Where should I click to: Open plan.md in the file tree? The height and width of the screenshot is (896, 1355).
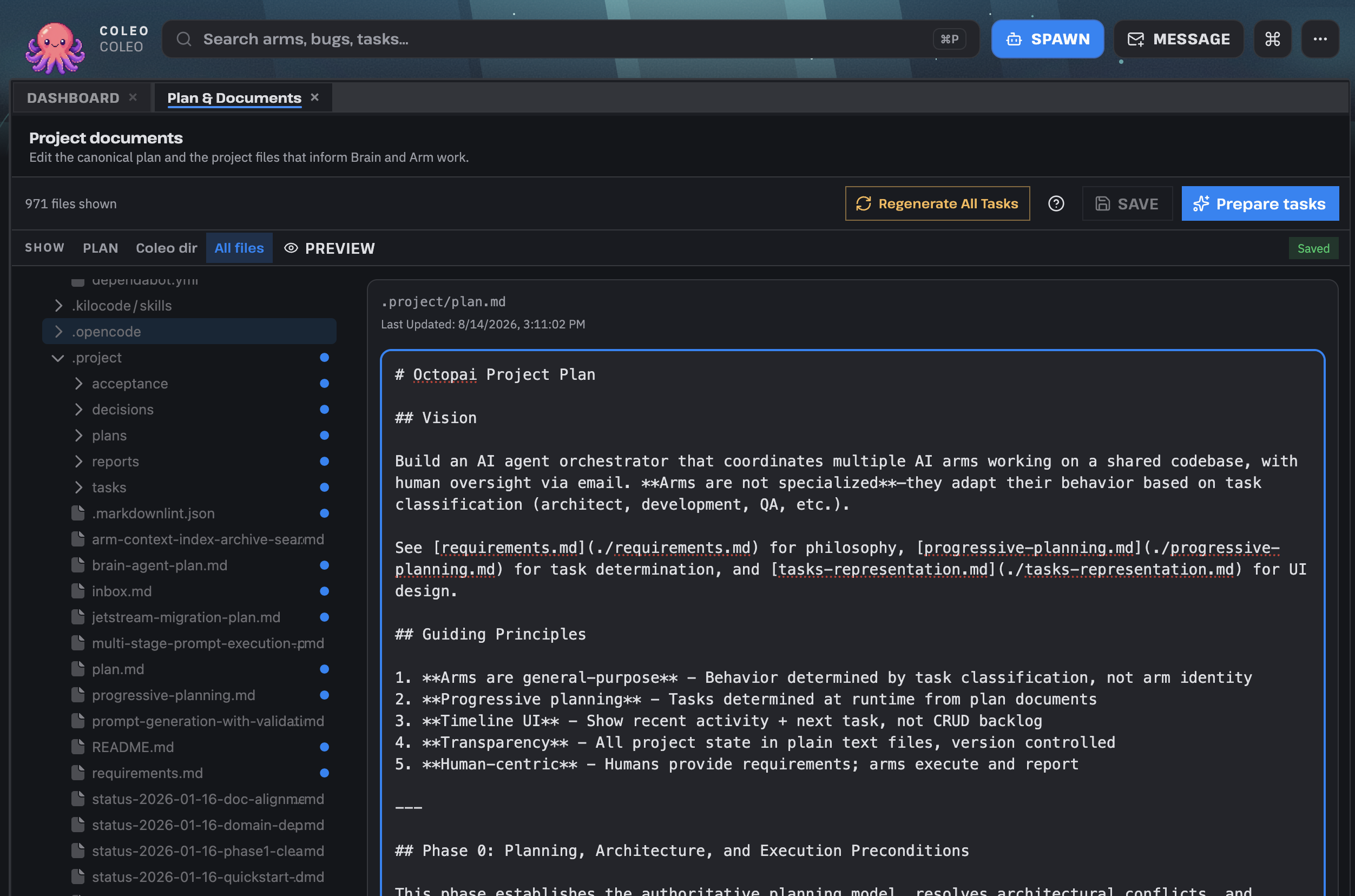point(119,669)
